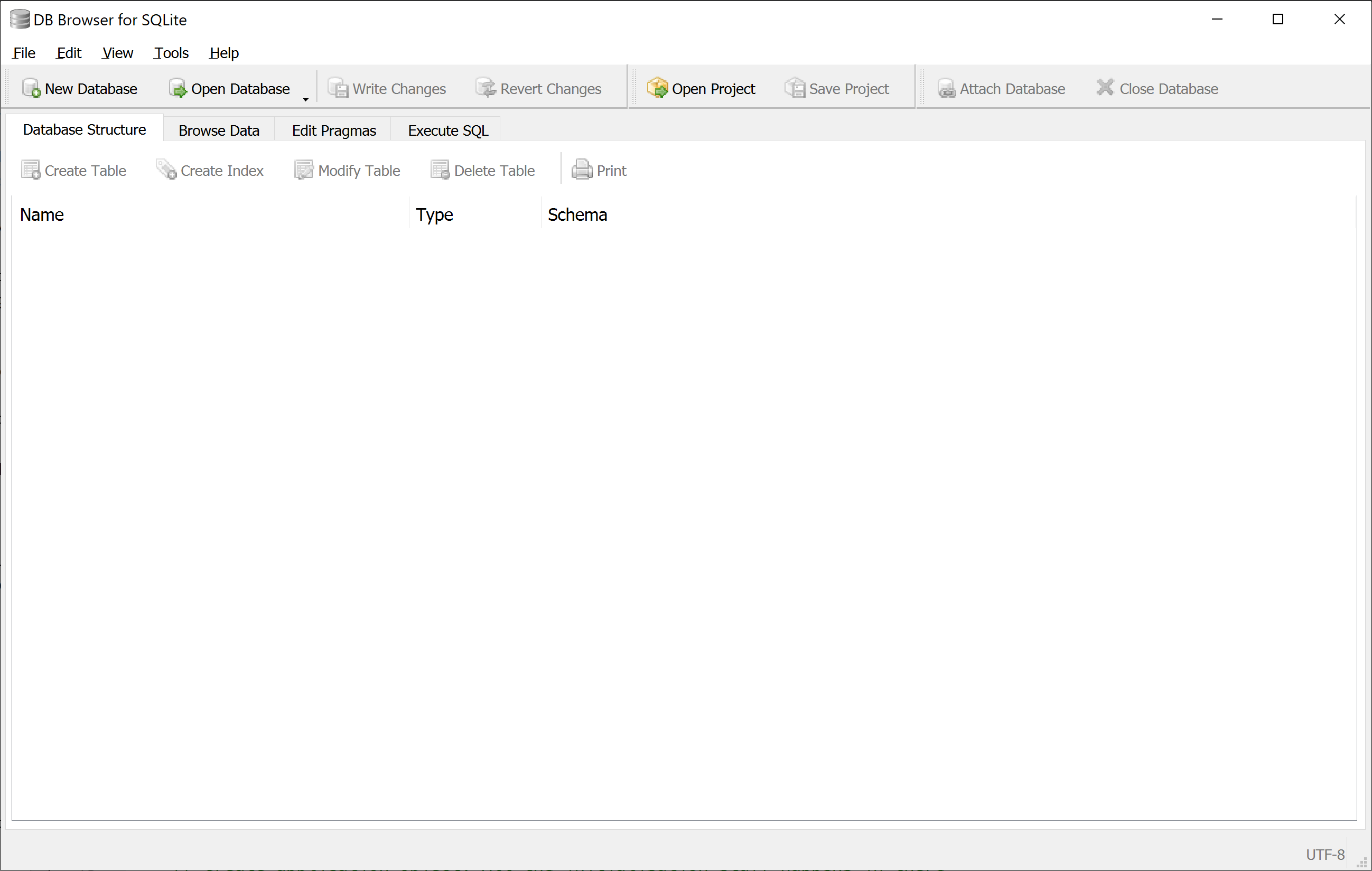Open the Tools menu
Screen dimensions: 1372x871
point(170,53)
